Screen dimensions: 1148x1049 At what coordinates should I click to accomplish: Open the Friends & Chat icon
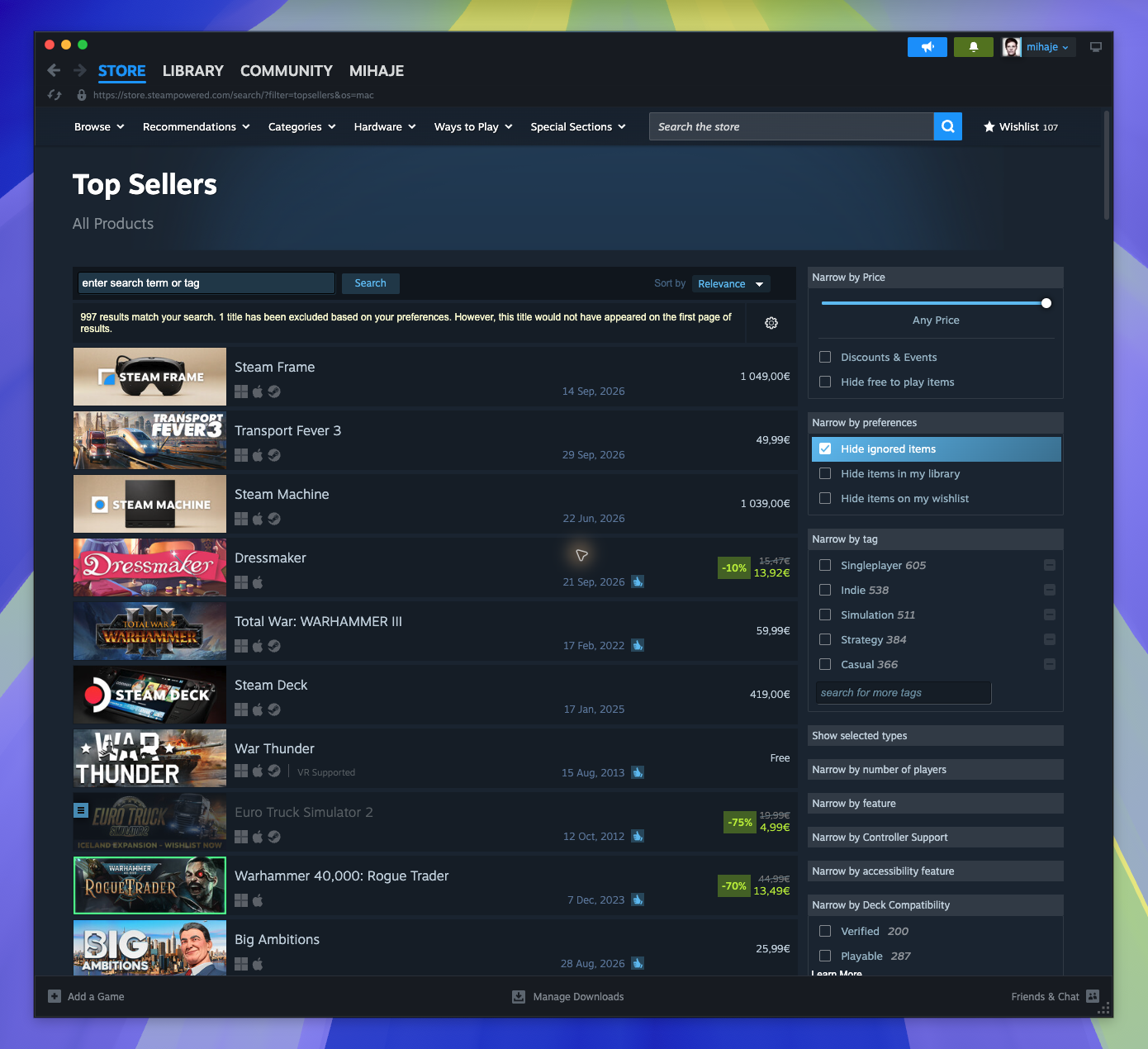pyautogui.click(x=1093, y=996)
